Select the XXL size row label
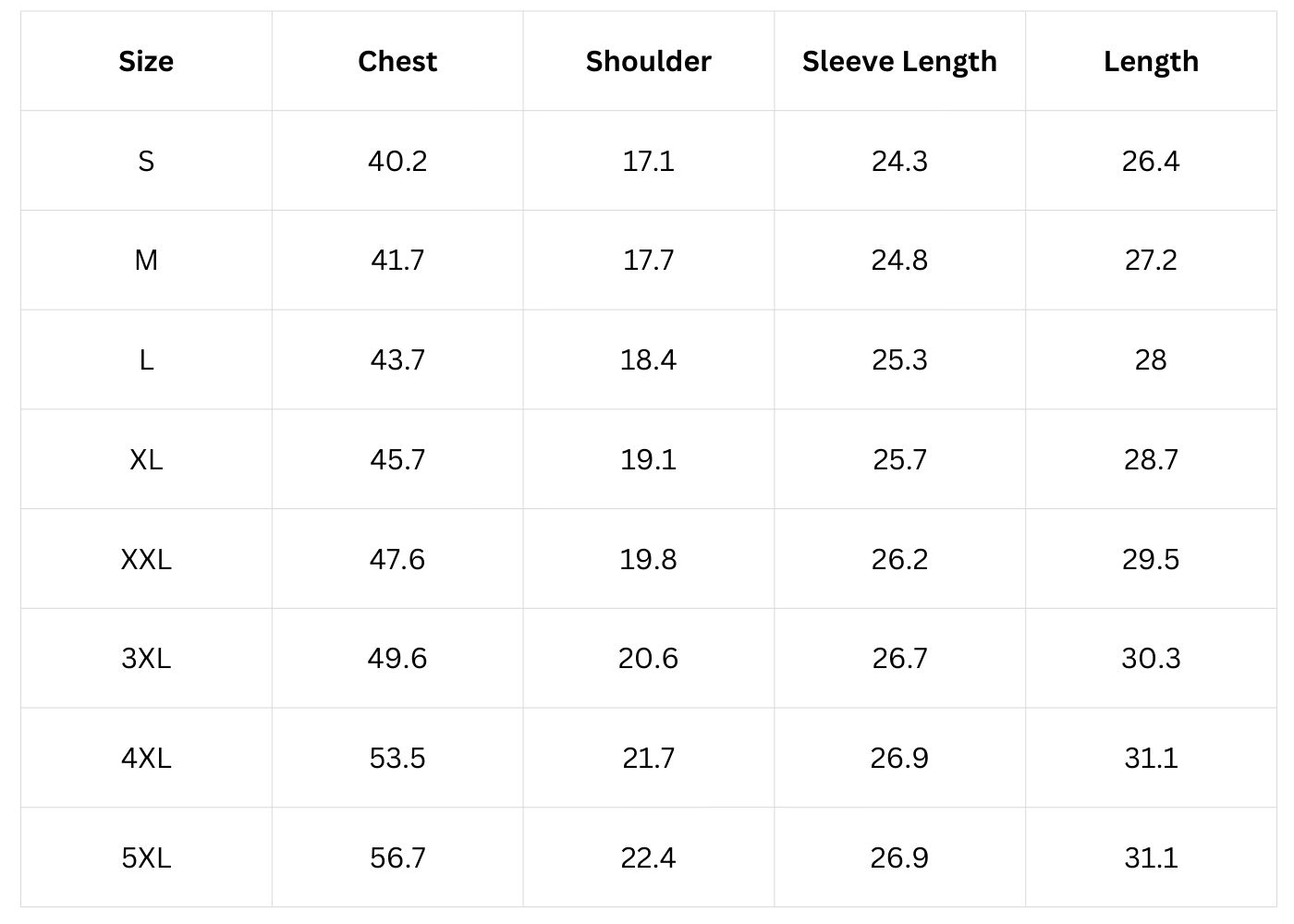 pyautogui.click(x=146, y=559)
